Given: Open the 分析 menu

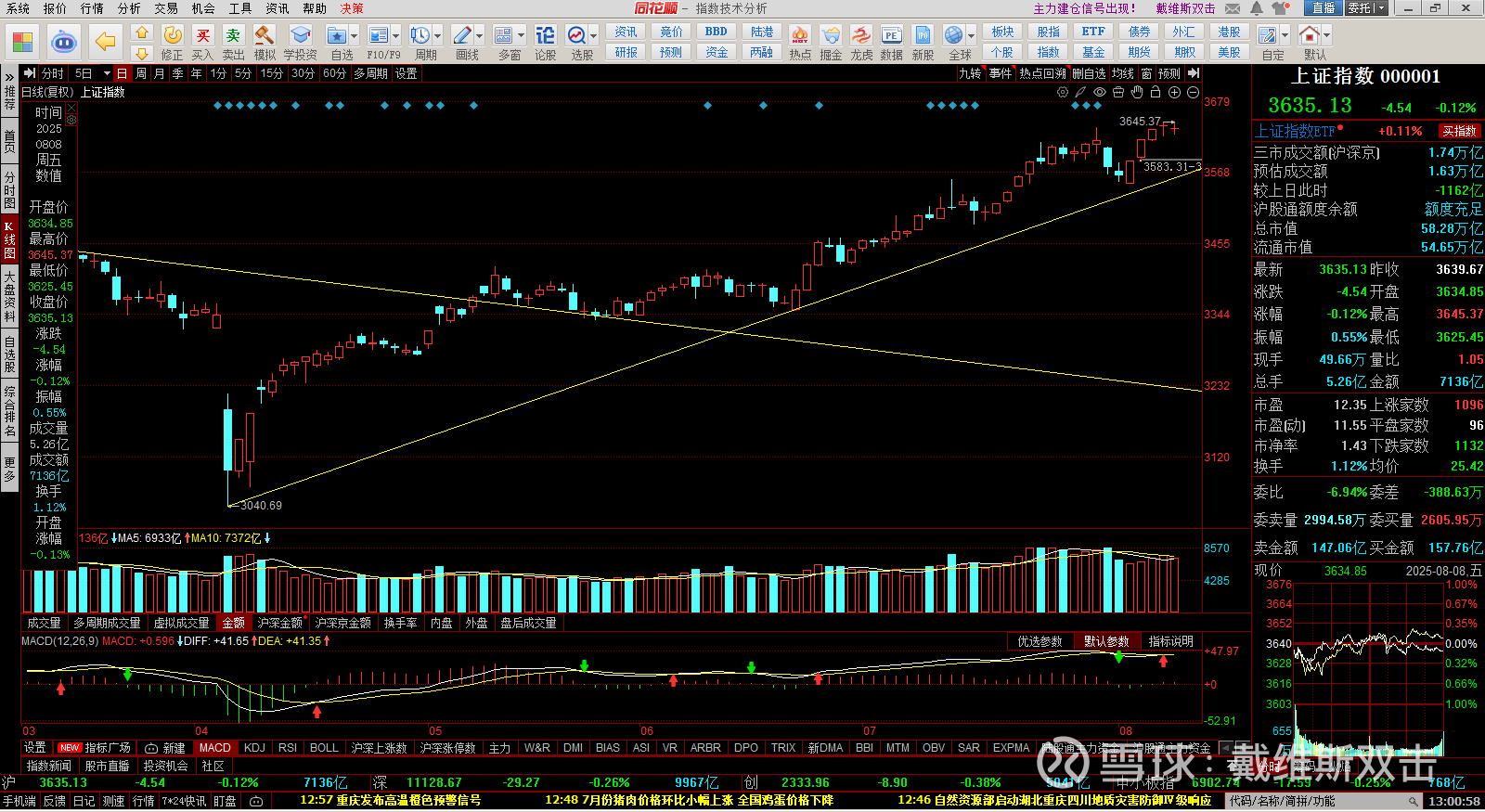Looking at the screenshot, I should click(129, 8).
